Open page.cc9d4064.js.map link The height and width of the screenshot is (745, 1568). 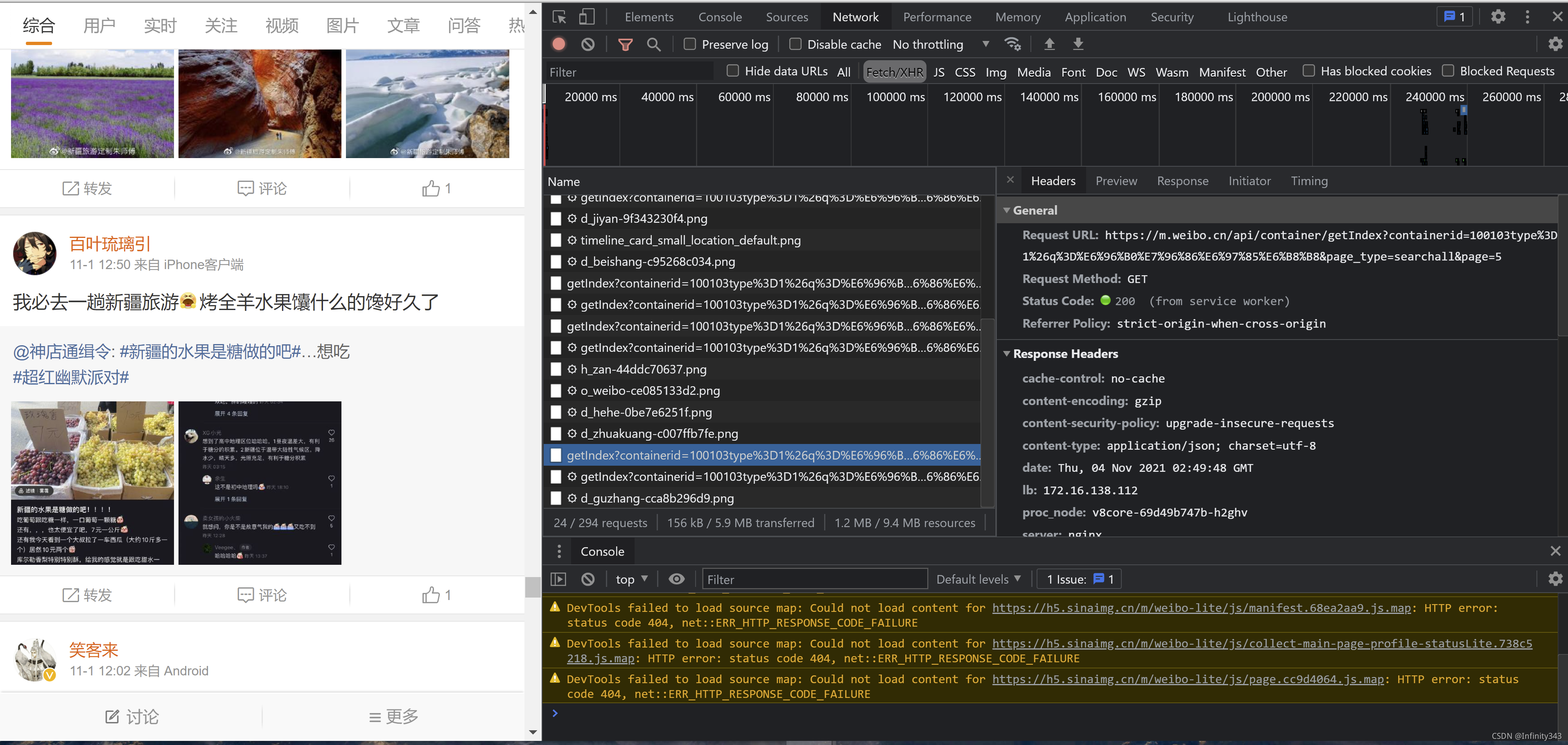(1188, 679)
